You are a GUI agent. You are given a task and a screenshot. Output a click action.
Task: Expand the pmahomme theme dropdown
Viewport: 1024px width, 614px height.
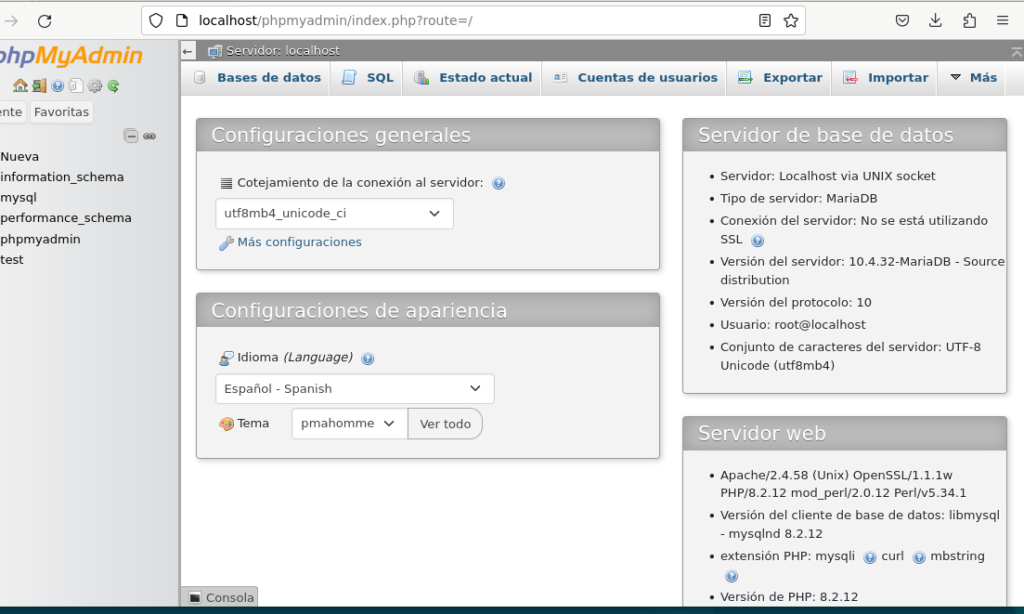[x=349, y=423]
